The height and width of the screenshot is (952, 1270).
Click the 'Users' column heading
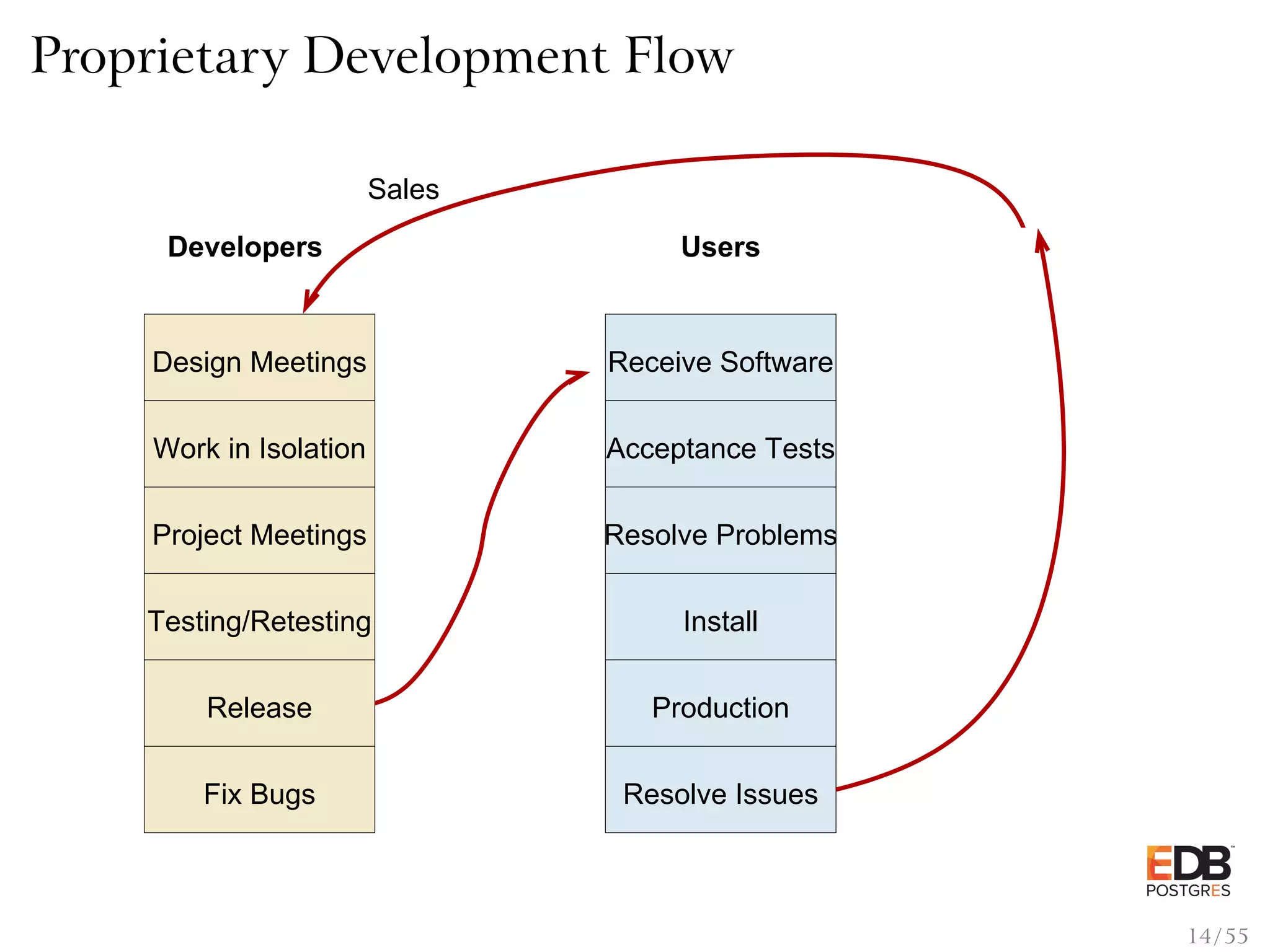720,247
